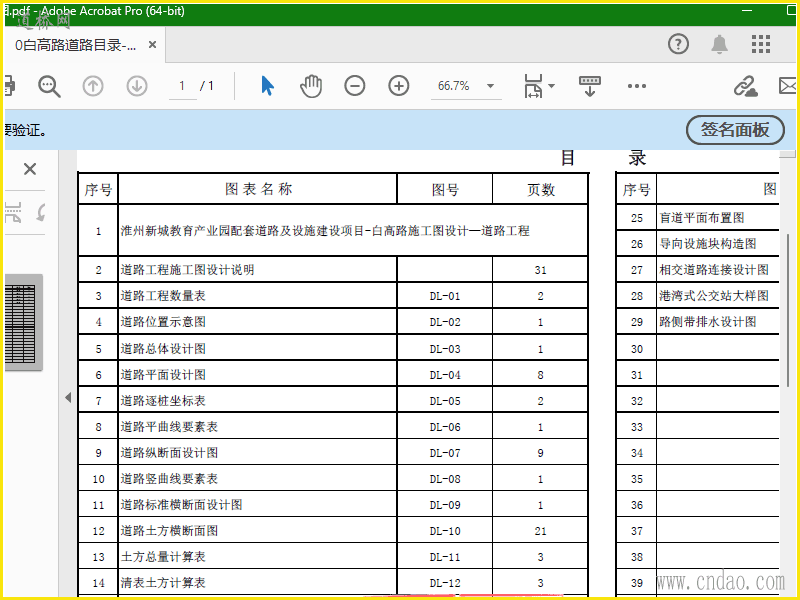This screenshot has height=600, width=800.
Task: Click the cell DL-04
Action: [445, 375]
